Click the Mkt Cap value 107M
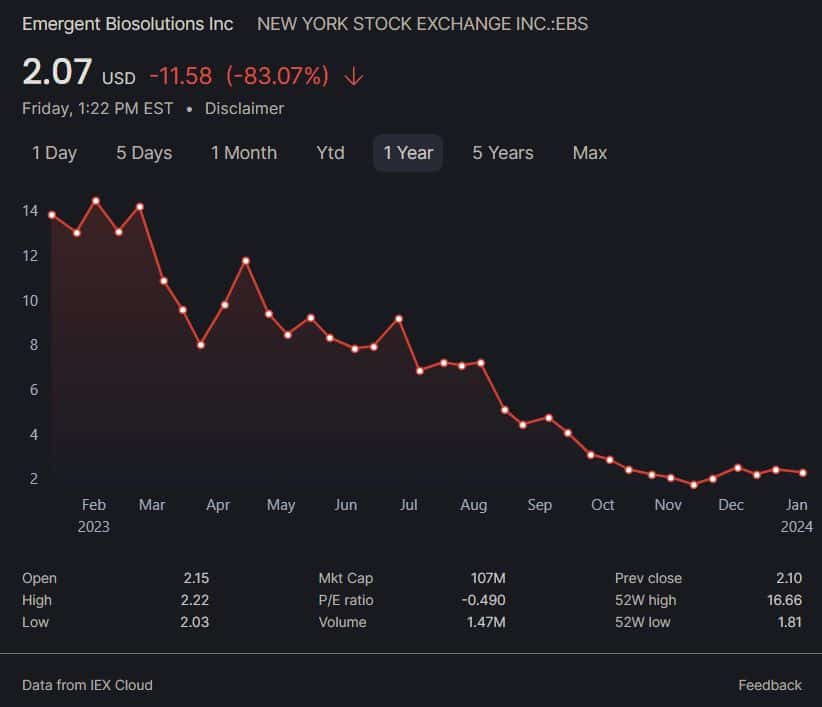 [x=488, y=578]
